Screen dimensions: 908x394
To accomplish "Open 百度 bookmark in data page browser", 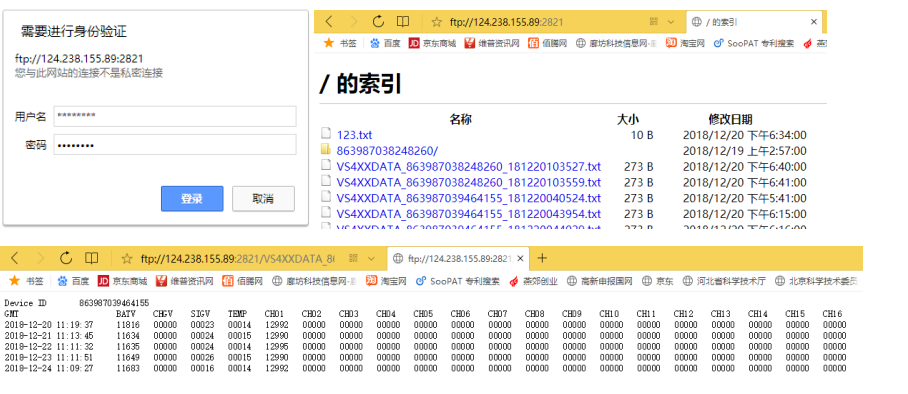I will point(74,281).
